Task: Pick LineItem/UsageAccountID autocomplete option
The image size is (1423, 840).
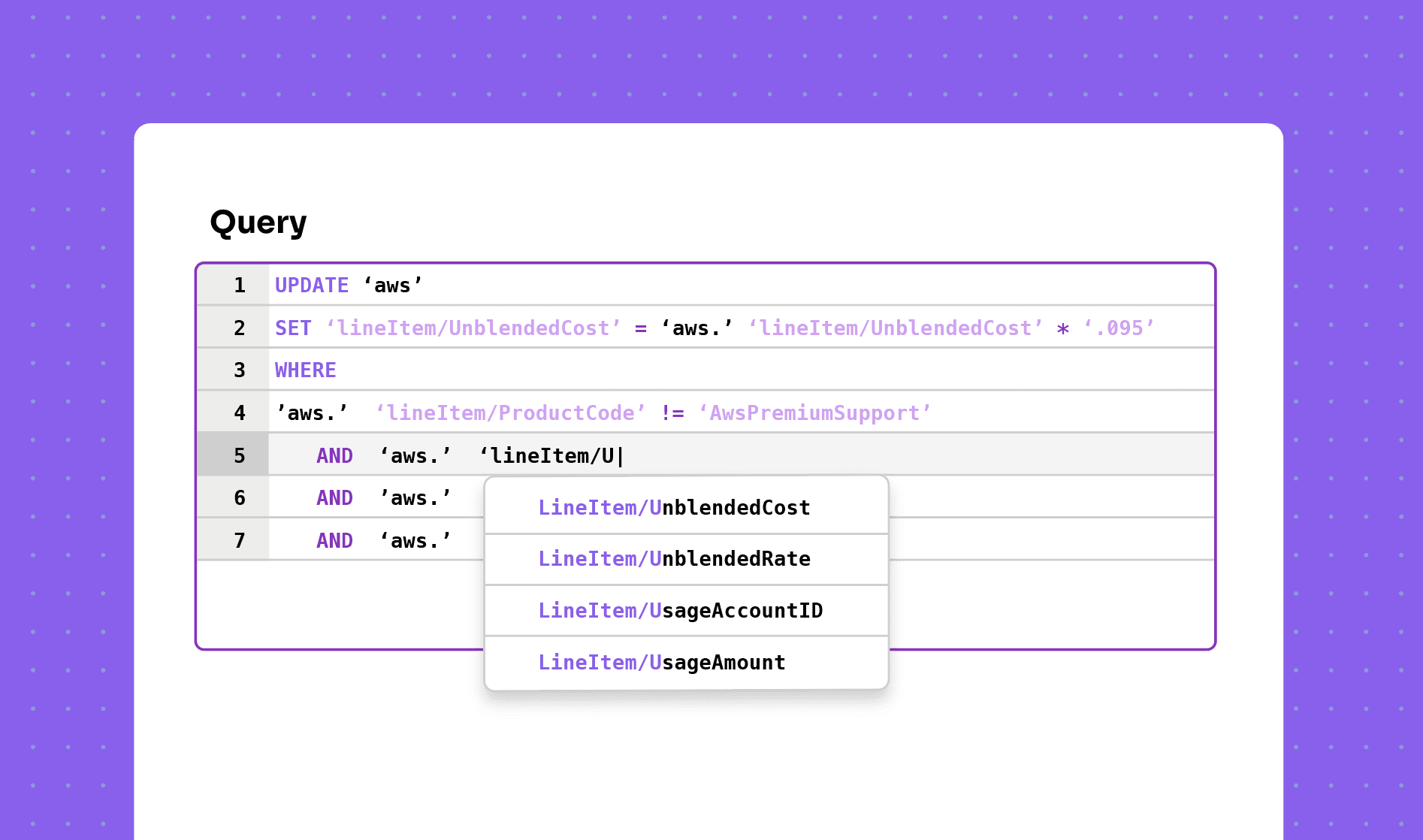Action: coord(680,611)
